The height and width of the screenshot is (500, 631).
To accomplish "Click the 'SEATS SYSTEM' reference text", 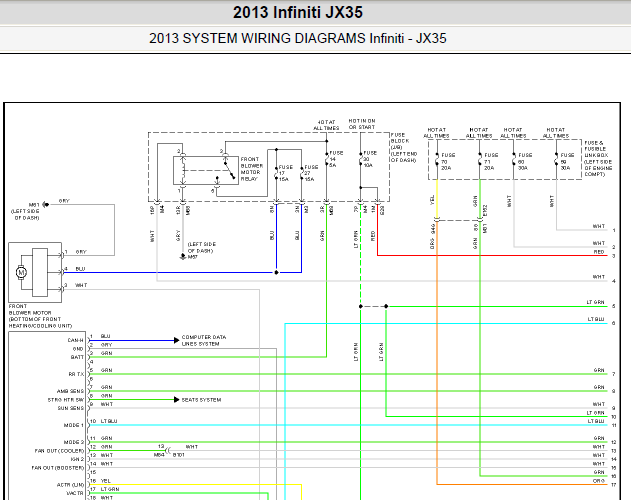I will coord(201,400).
